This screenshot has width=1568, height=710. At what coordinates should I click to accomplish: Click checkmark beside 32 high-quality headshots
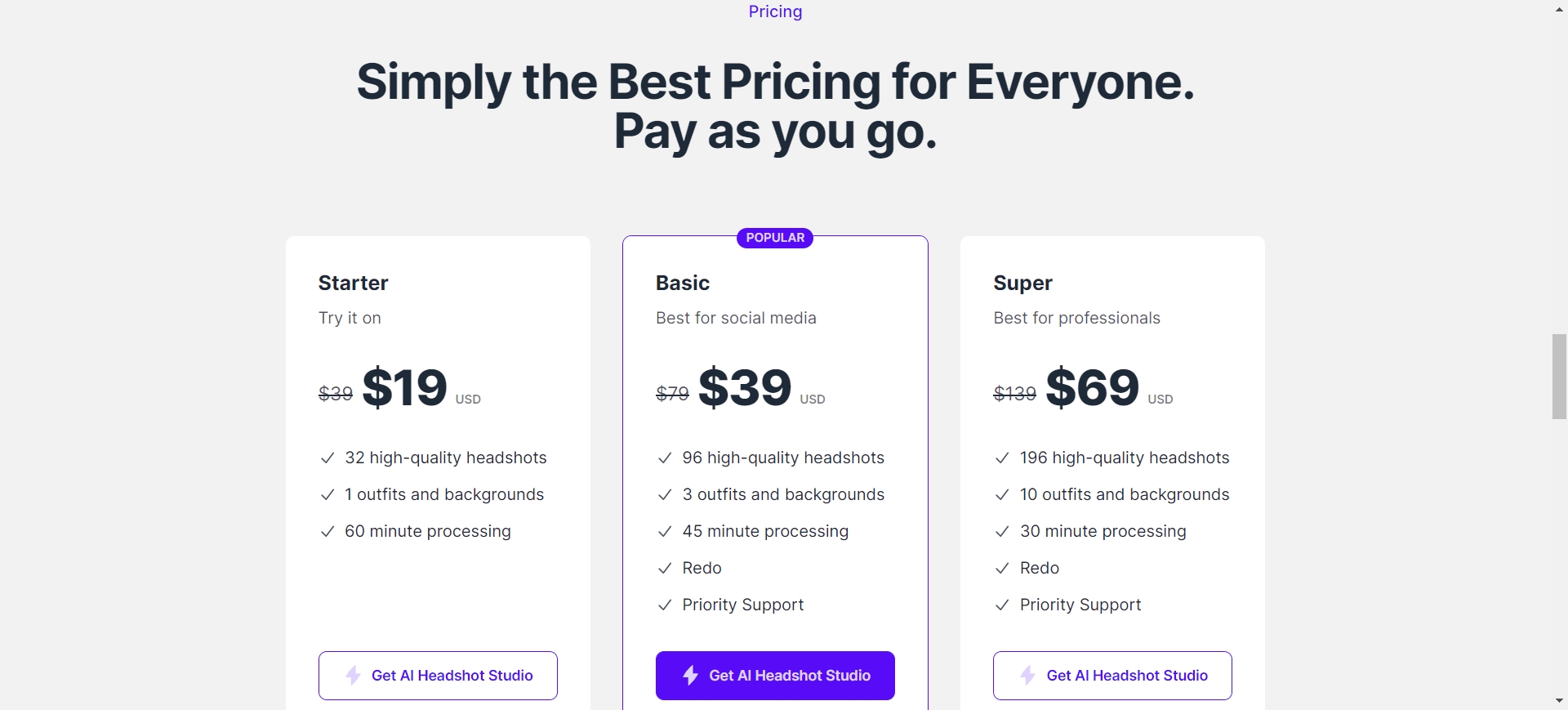click(327, 458)
